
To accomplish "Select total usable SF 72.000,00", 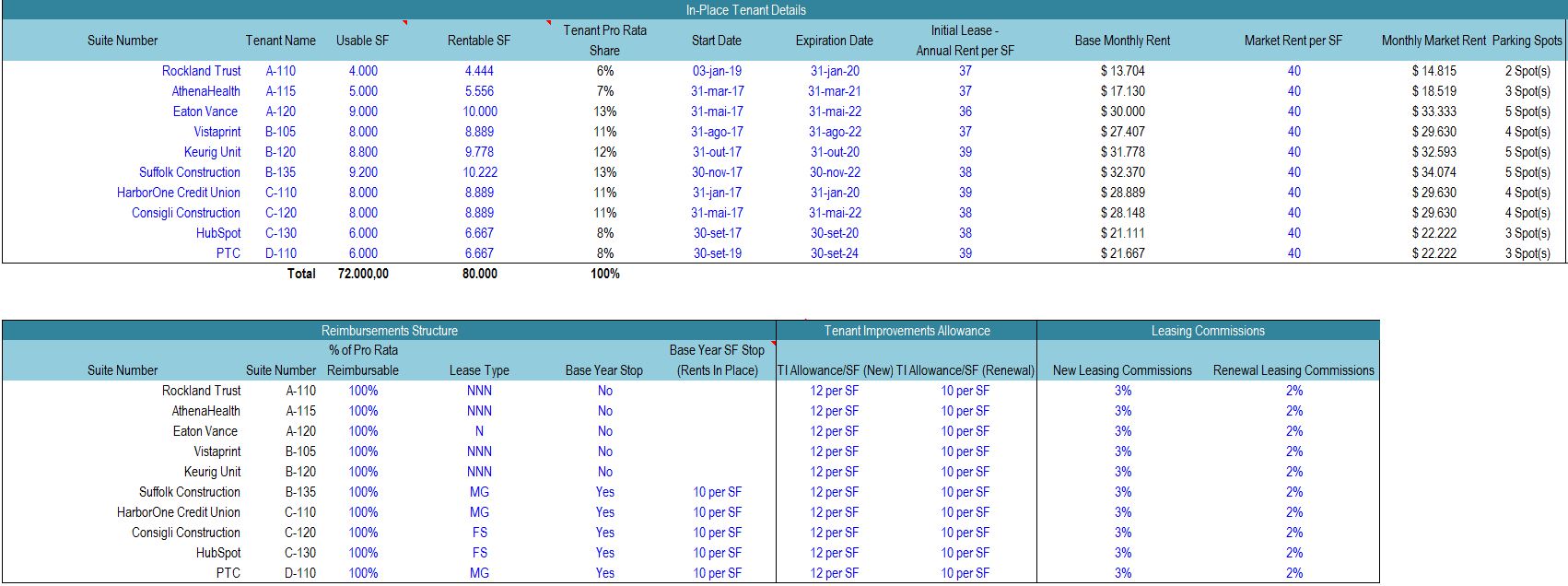I will 363,274.
